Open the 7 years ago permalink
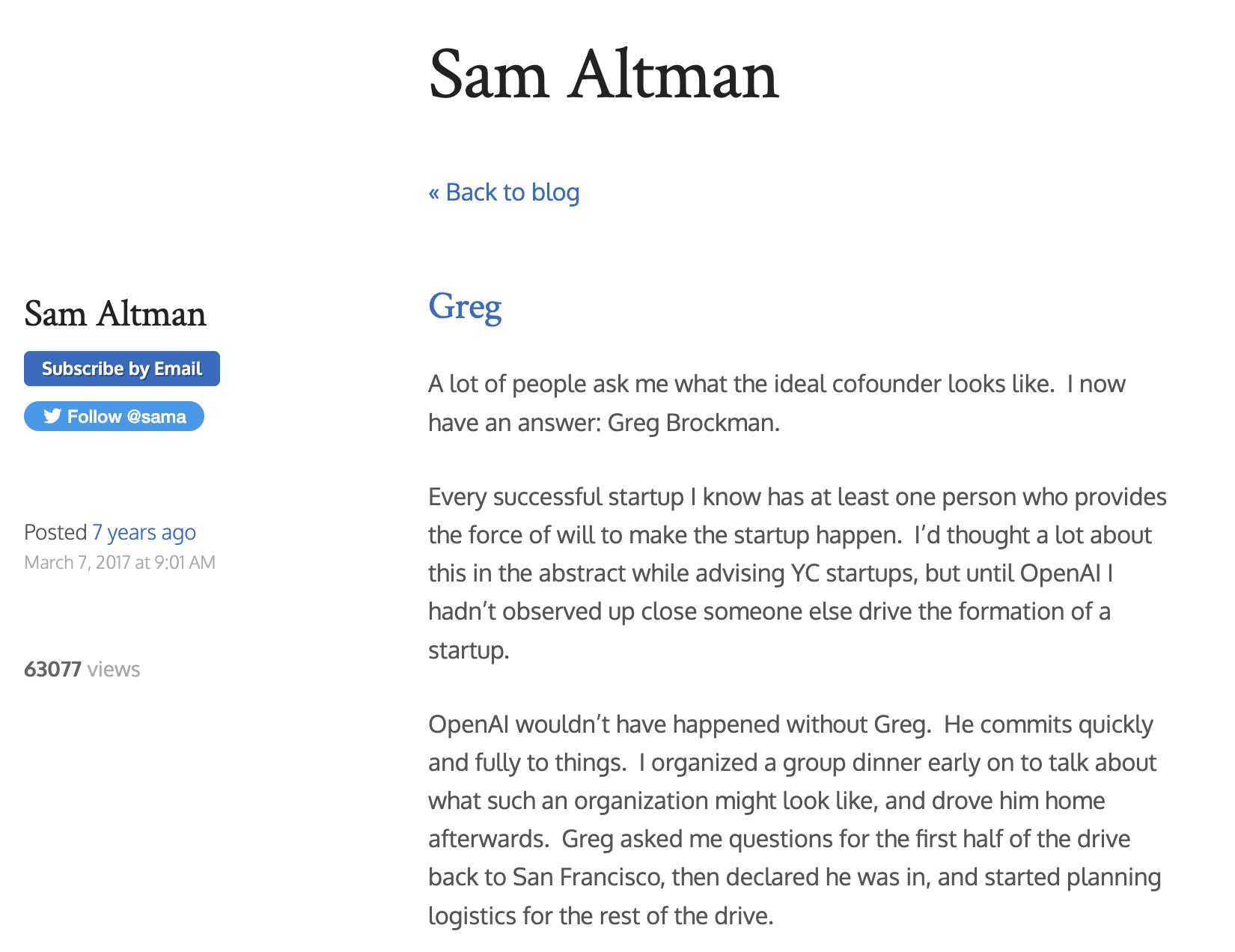This screenshot has height=952, width=1235. pos(144,532)
